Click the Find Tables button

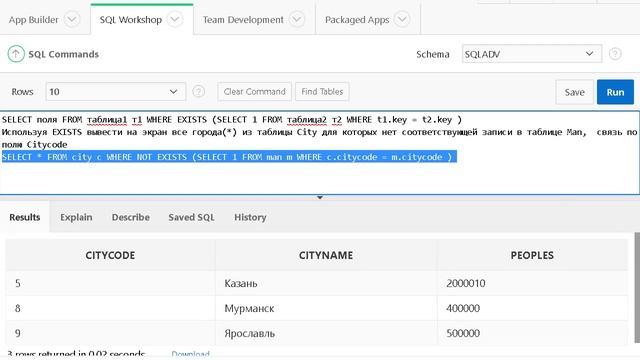(322, 91)
